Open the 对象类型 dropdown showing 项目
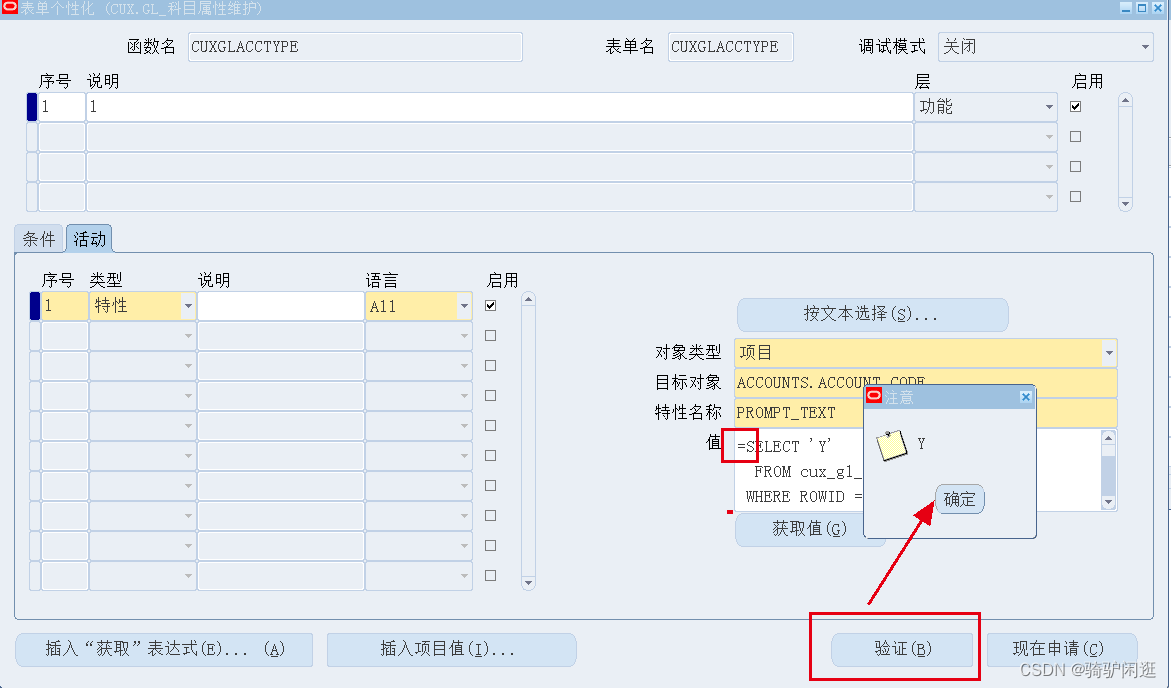Viewport: 1171px width, 688px height. pos(1109,353)
